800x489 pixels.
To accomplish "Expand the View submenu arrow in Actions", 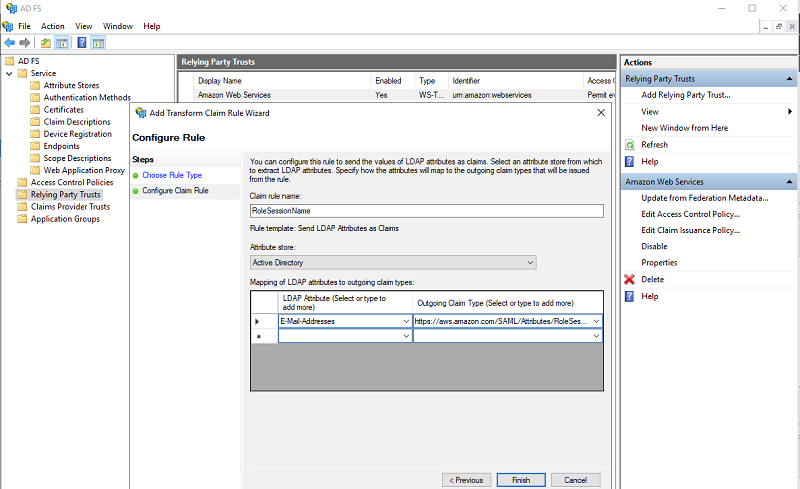I will (x=790, y=111).
